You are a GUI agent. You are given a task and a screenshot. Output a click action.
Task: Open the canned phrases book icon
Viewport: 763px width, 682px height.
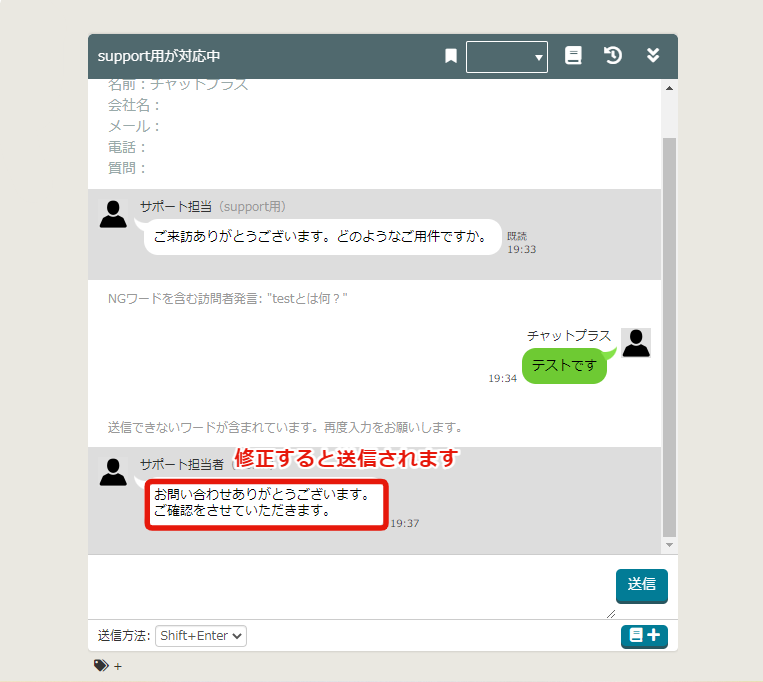point(573,55)
